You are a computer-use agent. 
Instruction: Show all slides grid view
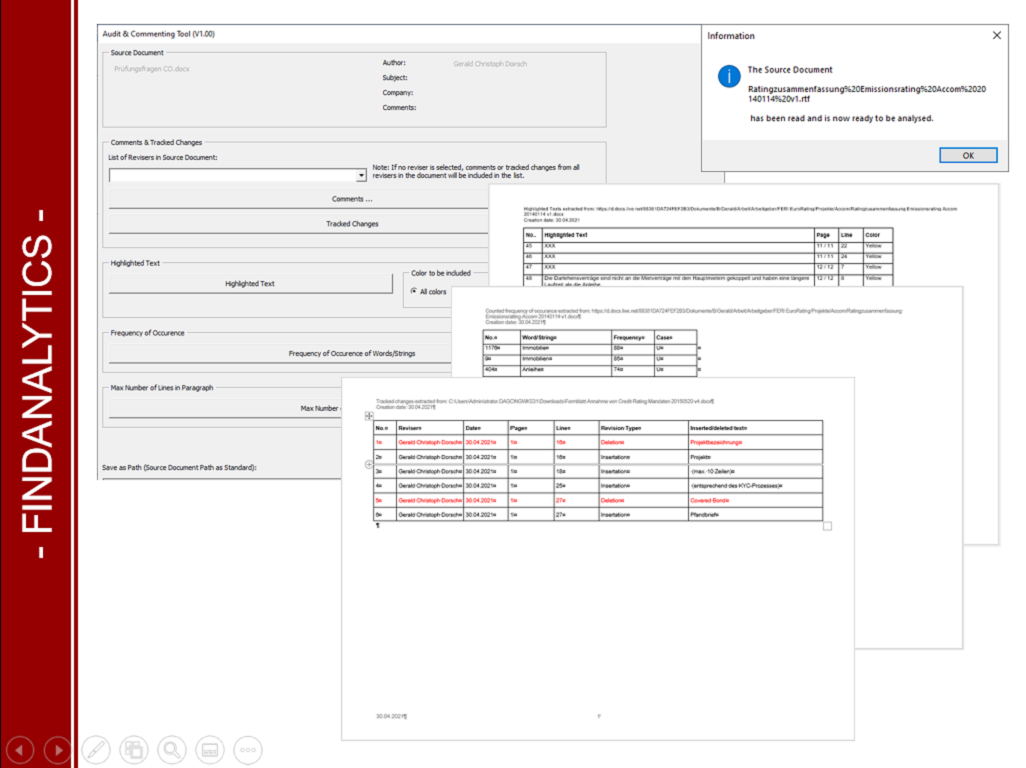pyautogui.click(x=133, y=749)
